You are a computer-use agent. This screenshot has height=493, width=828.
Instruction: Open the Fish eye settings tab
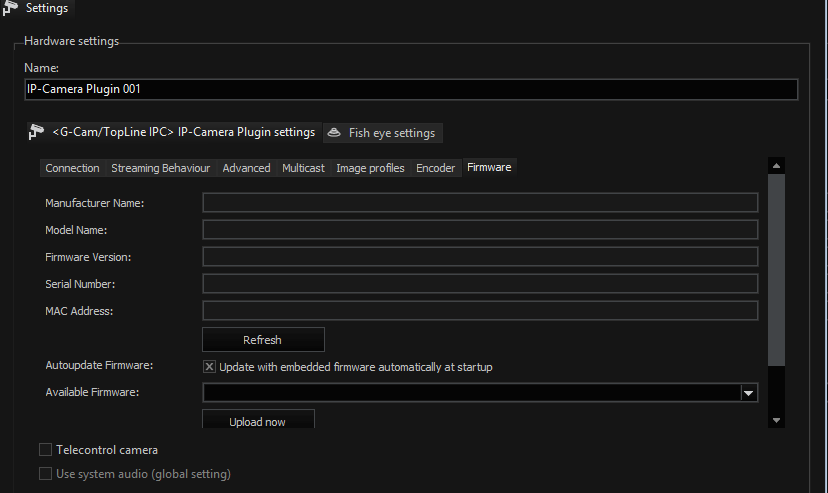click(383, 133)
